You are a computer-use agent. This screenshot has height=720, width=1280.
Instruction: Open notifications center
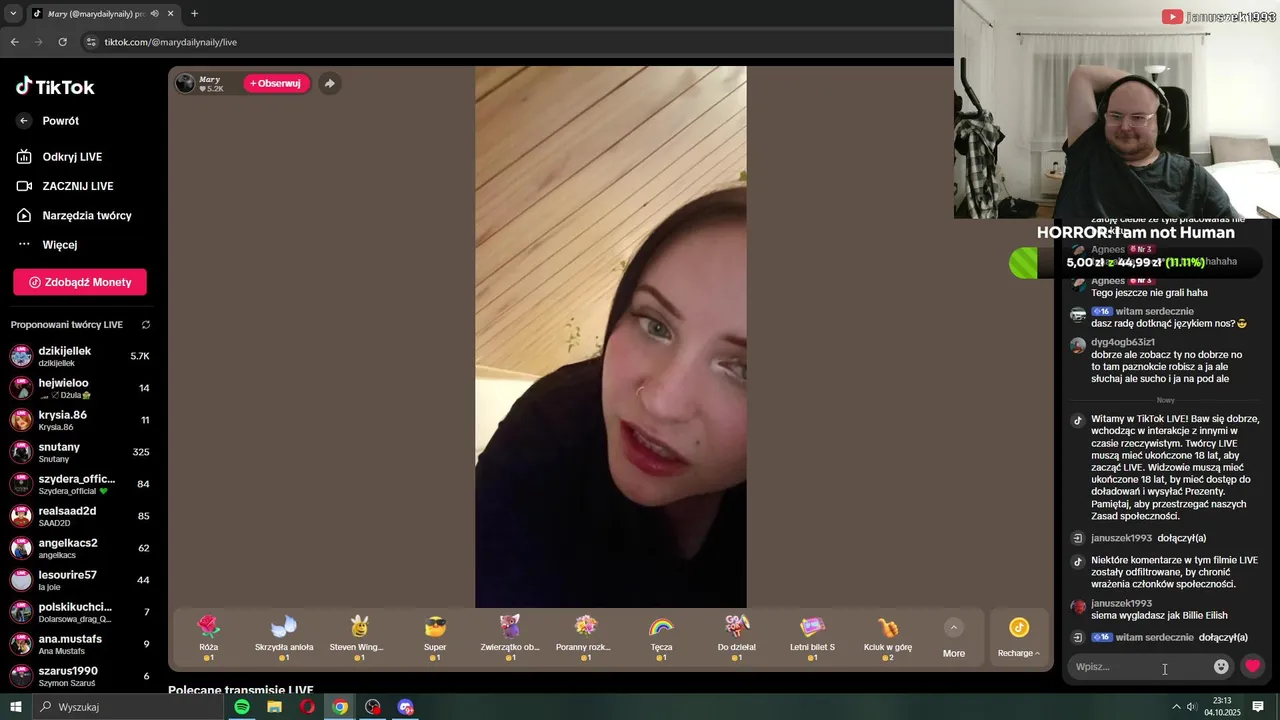coord(1258,707)
